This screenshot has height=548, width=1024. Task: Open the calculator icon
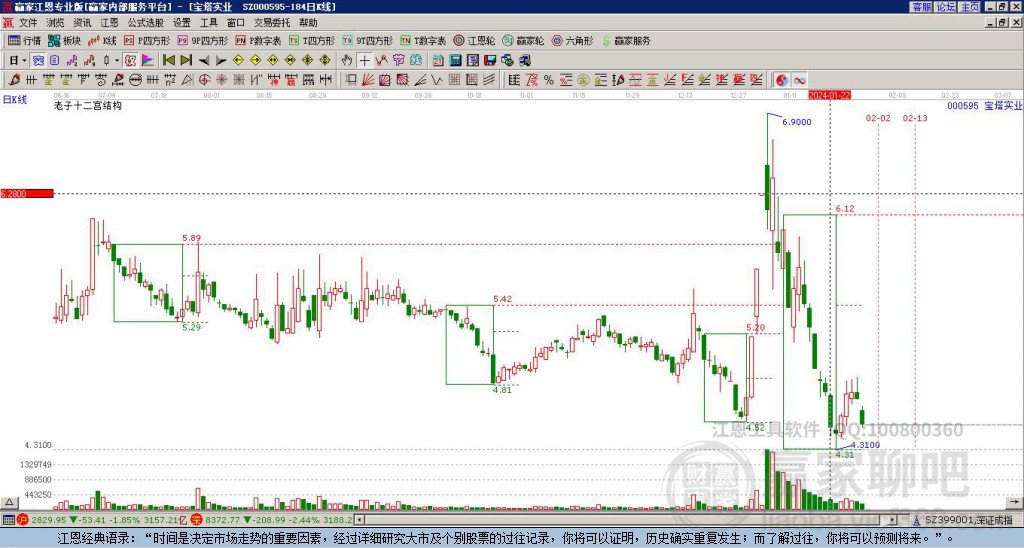(456, 61)
